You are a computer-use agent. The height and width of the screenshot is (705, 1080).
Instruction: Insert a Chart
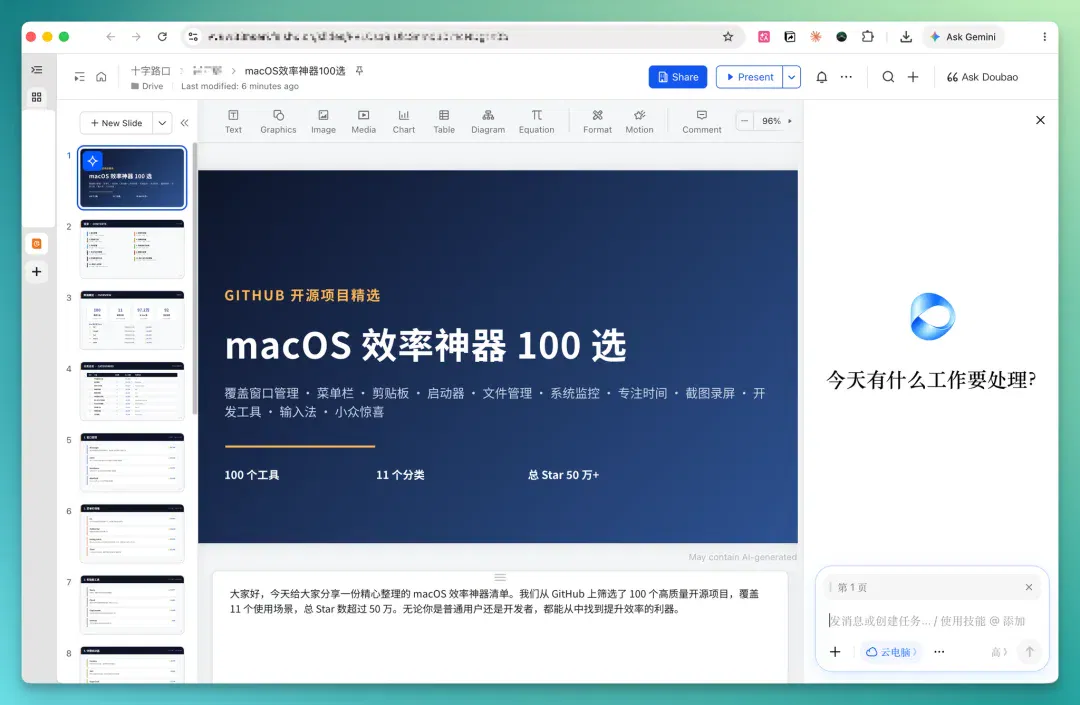[404, 121]
